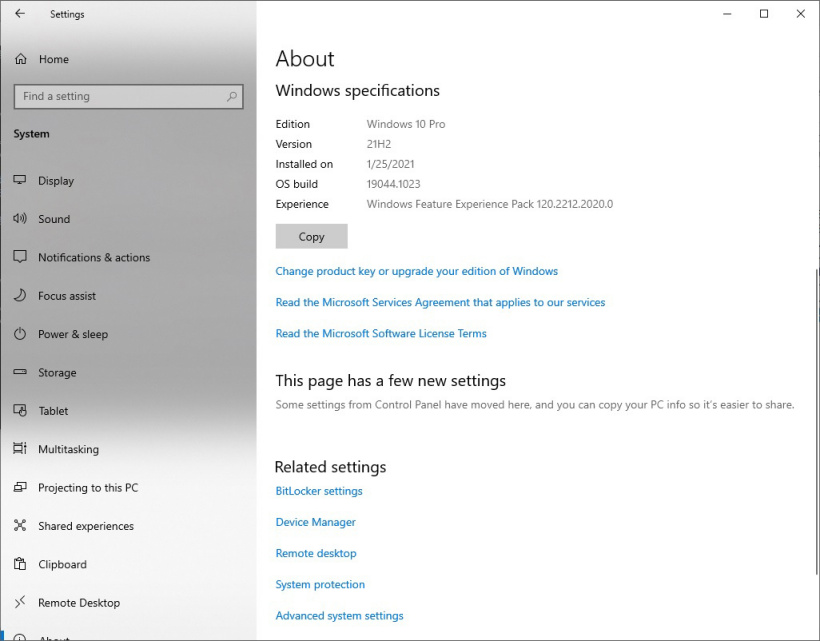Open Sound settings

point(54,219)
